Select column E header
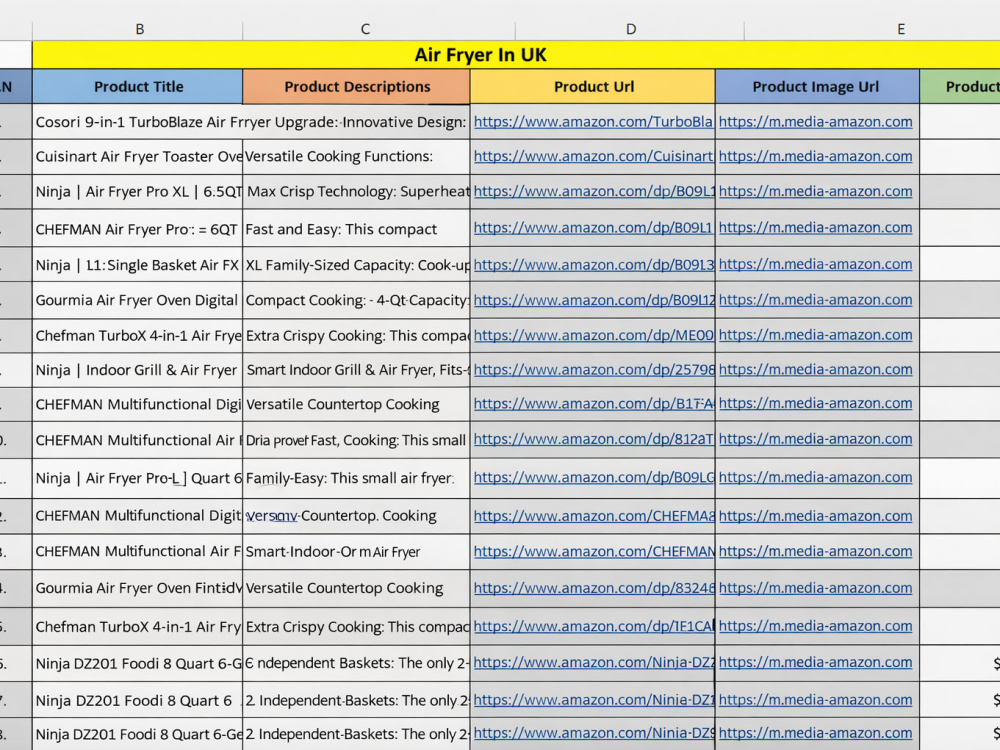 click(x=901, y=29)
